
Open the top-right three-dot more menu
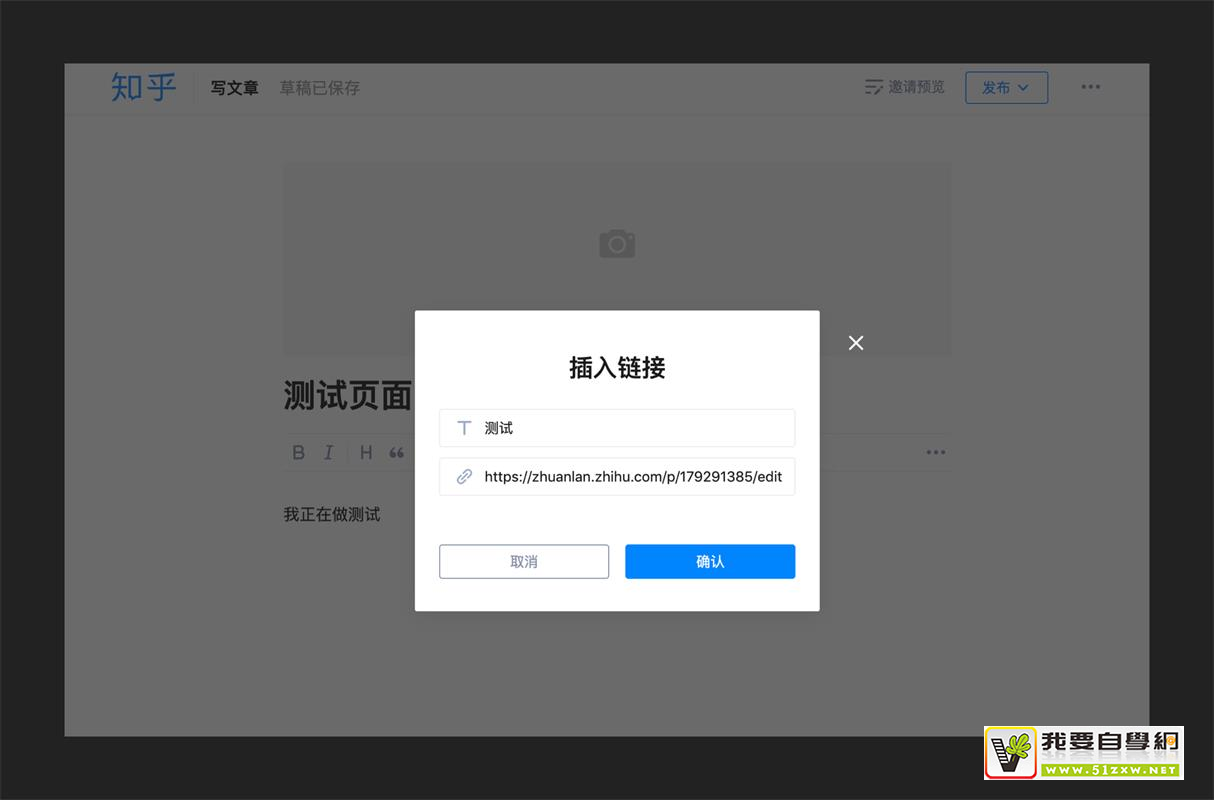click(1090, 87)
